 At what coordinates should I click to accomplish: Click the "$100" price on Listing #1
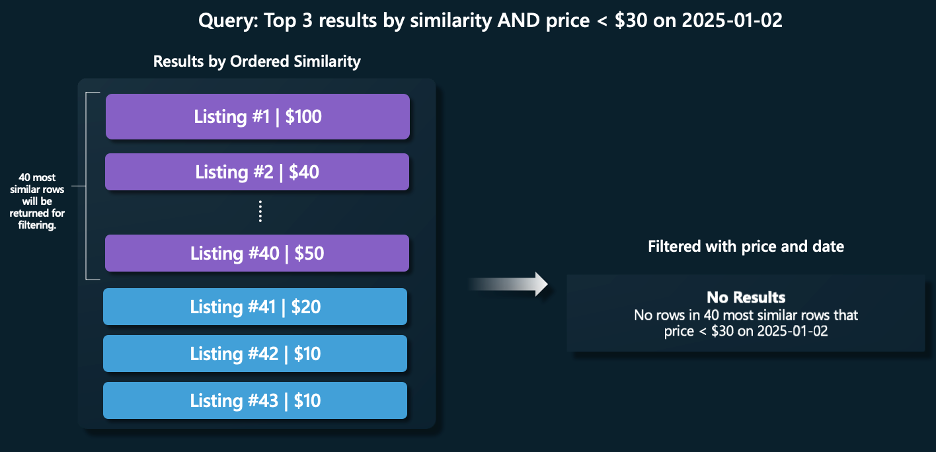point(303,116)
